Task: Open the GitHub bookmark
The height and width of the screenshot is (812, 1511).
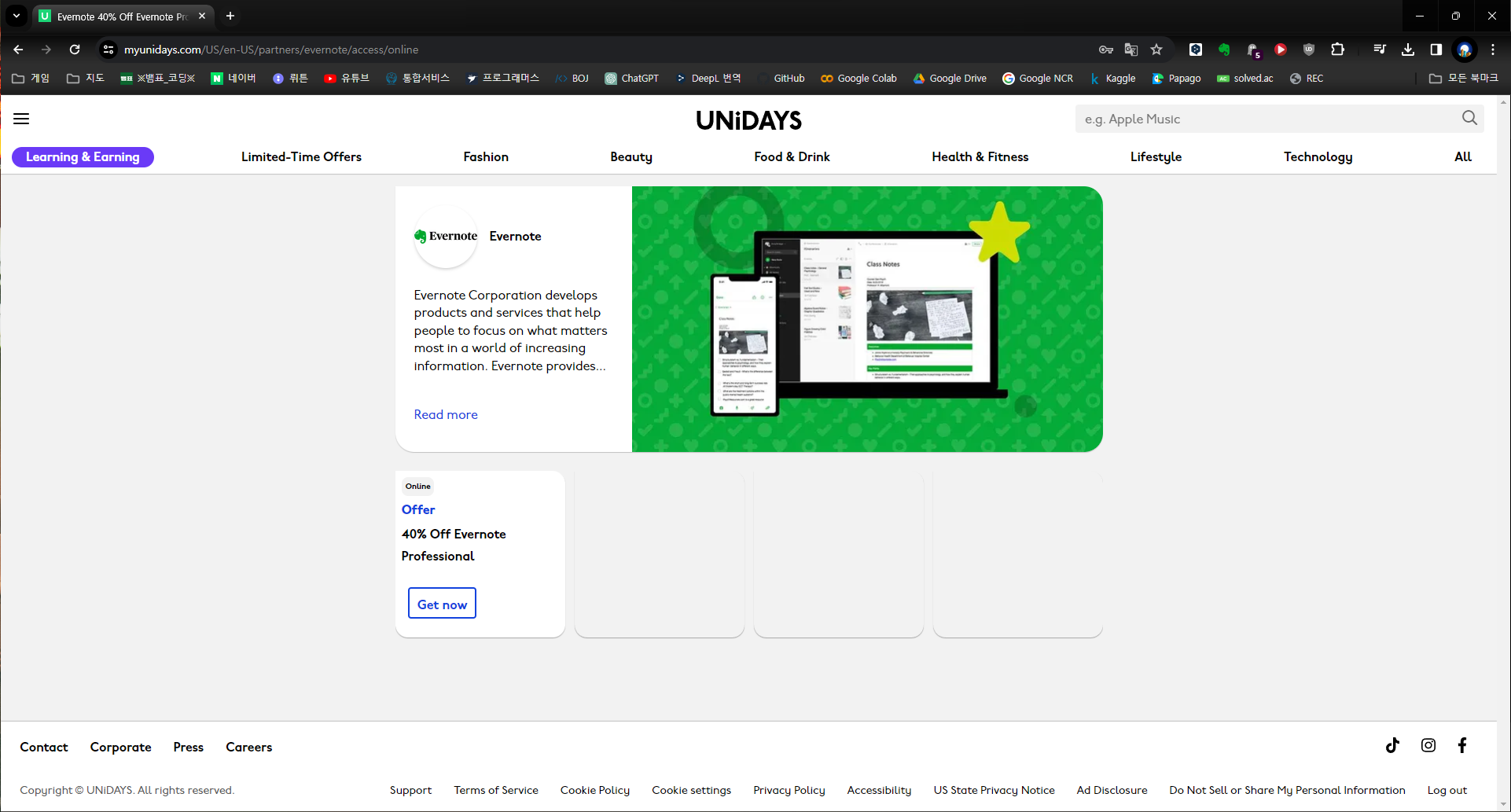Action: (781, 78)
